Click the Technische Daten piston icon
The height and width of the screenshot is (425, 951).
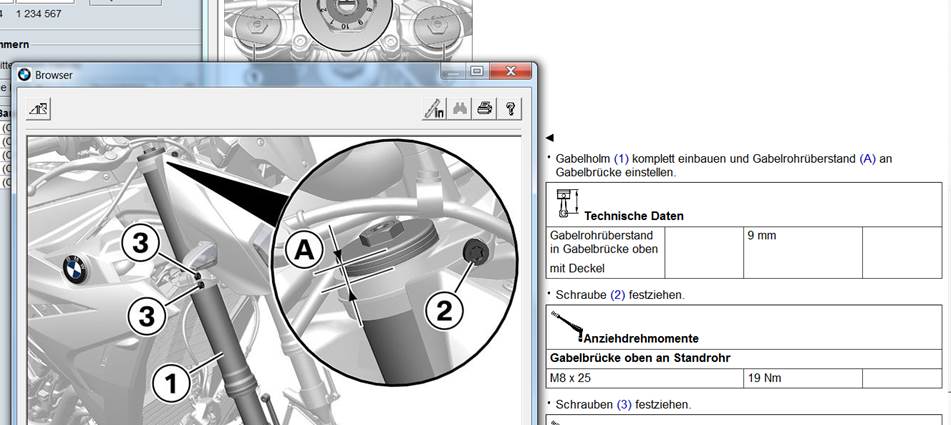(x=568, y=203)
